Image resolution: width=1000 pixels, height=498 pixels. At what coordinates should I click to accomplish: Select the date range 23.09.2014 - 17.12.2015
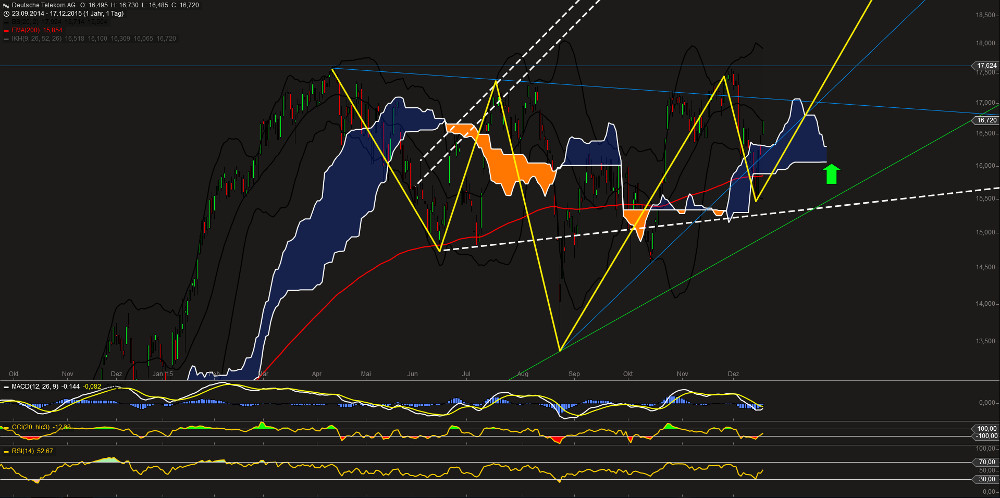[x=47, y=13]
